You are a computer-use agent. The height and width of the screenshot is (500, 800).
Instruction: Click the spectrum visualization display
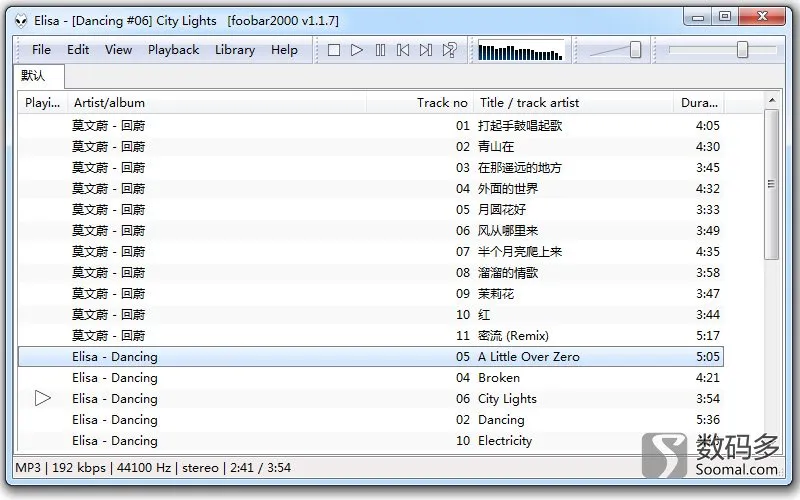click(520, 51)
